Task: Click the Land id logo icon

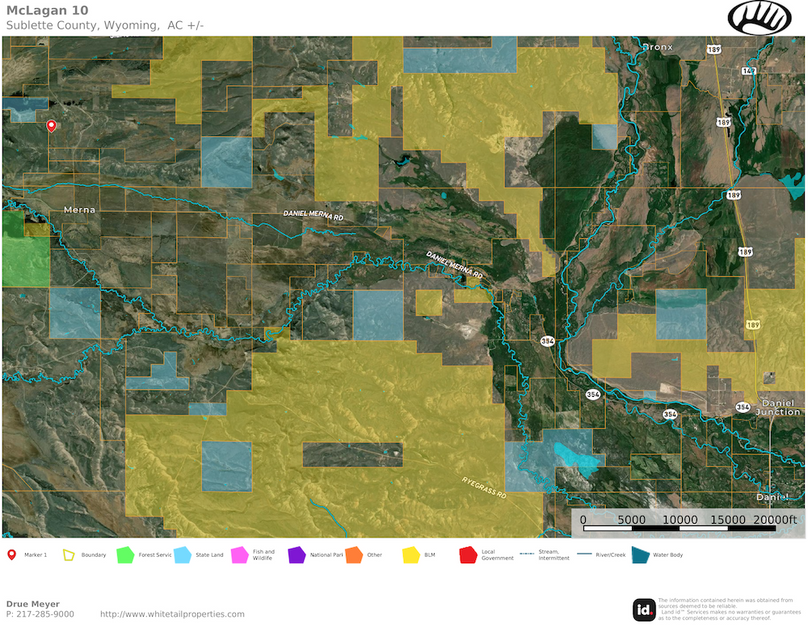Action: [644, 609]
